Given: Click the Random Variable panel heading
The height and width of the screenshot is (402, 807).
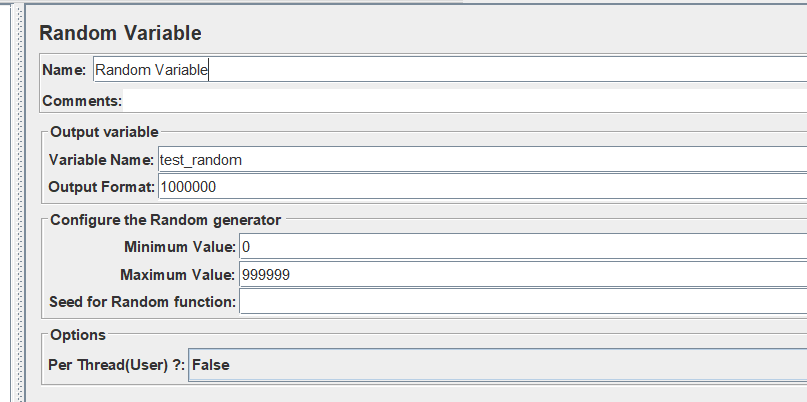Looking at the screenshot, I should (120, 33).
